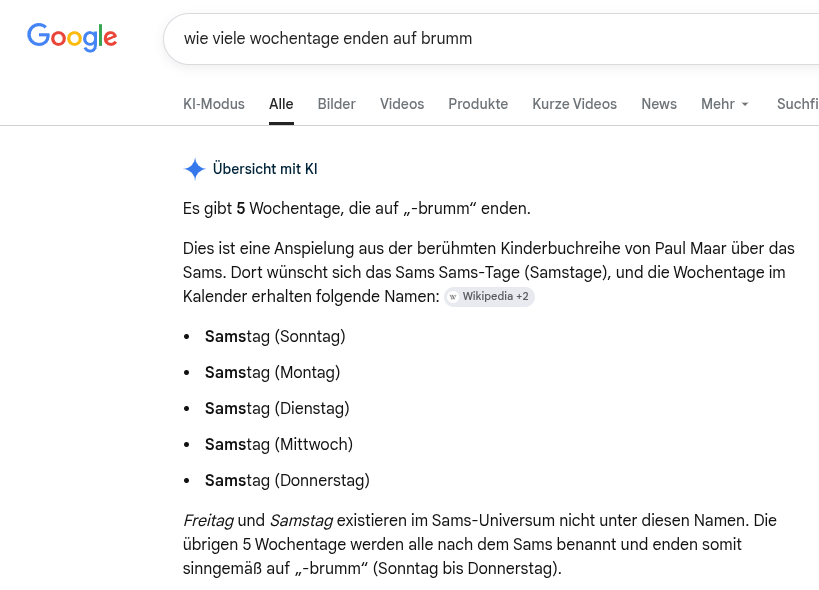Click the italic word 'Freitag'
This screenshot has width=819, height=590.
coord(208,521)
